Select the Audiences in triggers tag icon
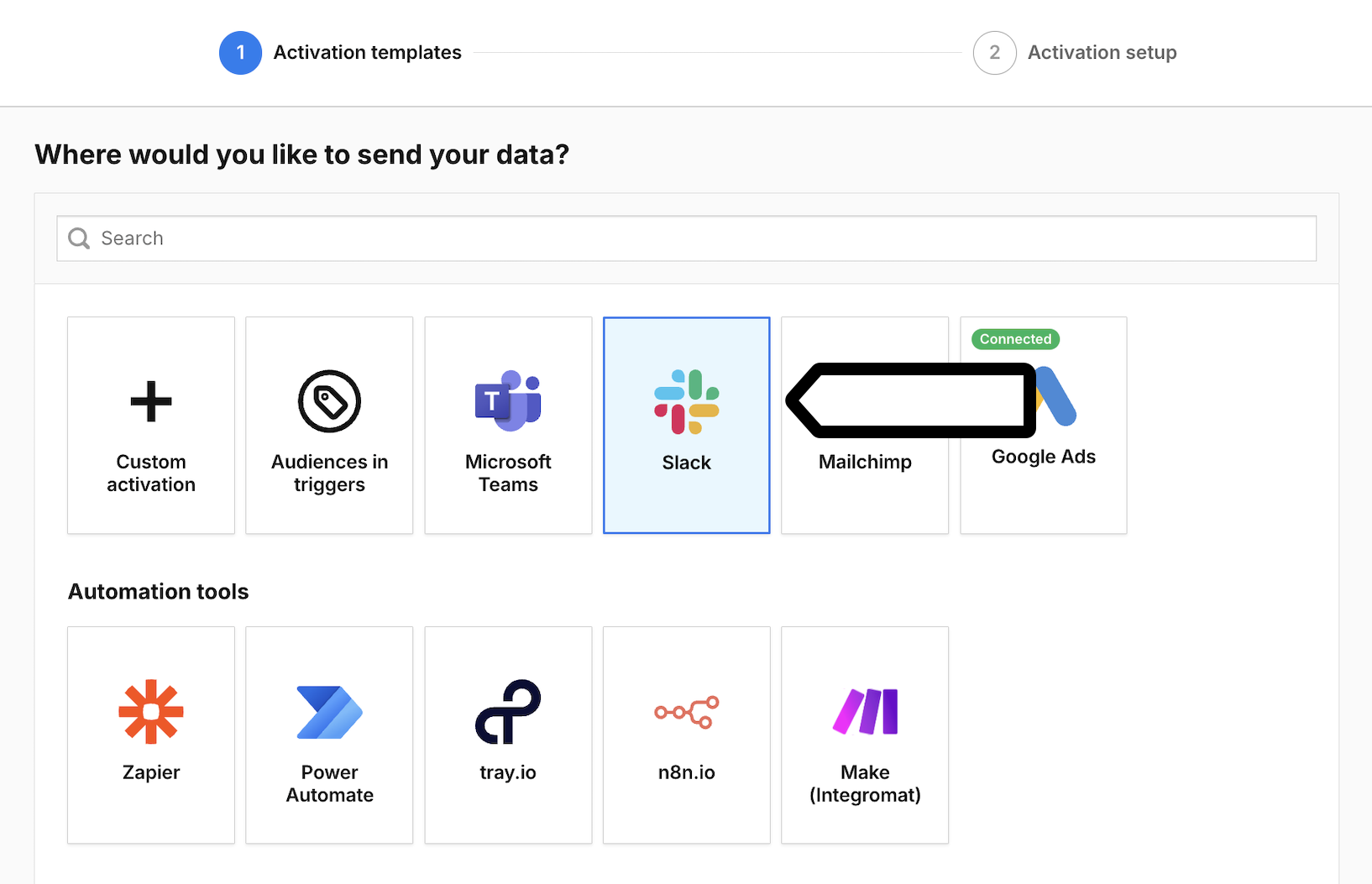Viewport: 1372px width, 884px height. coord(329,401)
